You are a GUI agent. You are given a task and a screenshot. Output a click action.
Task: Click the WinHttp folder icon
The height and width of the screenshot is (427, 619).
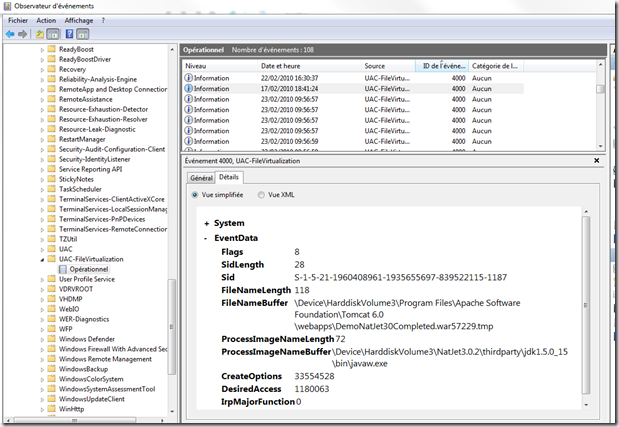click(51, 408)
